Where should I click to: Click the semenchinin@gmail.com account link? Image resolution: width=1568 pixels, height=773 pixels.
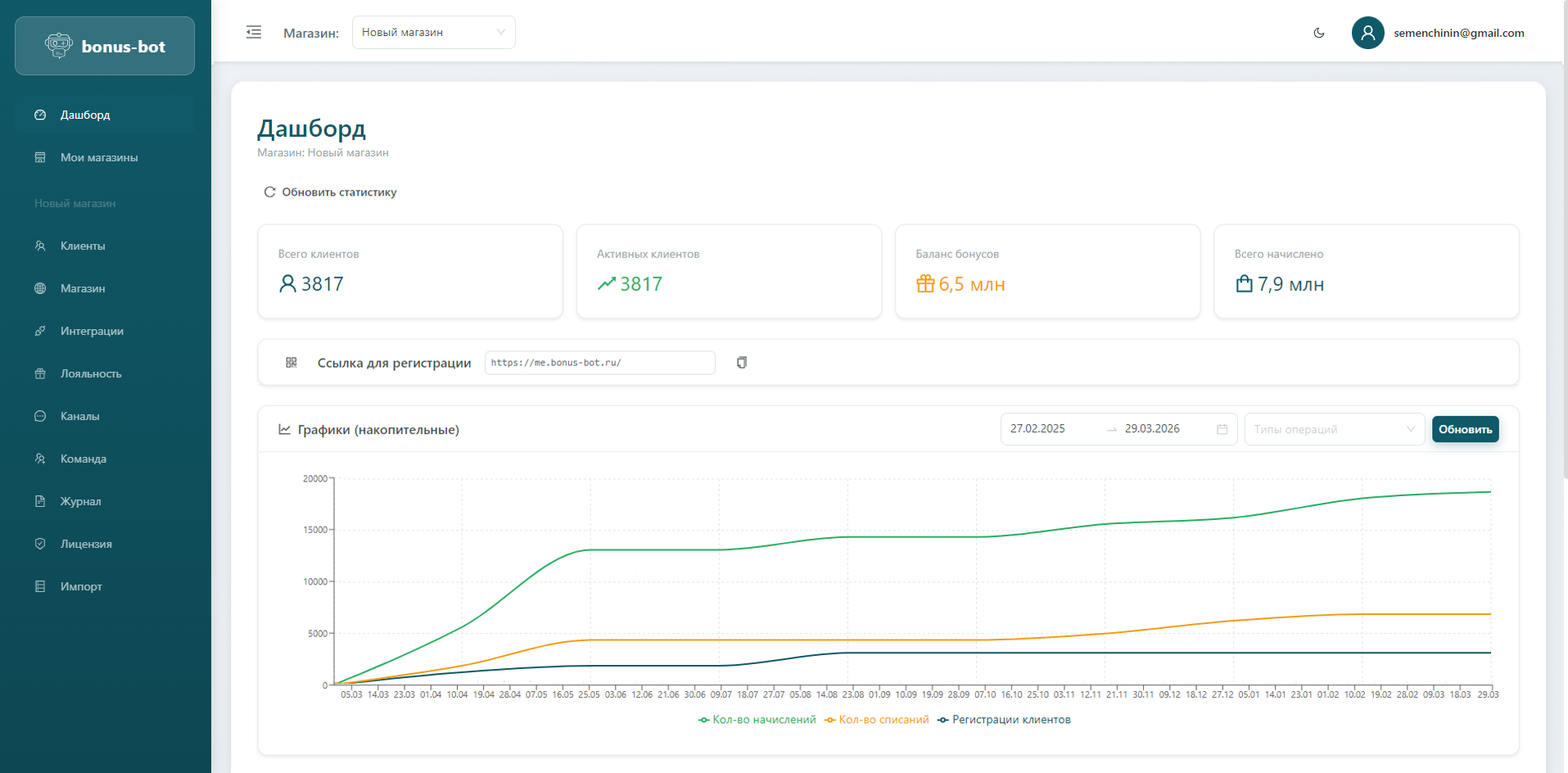[1458, 33]
